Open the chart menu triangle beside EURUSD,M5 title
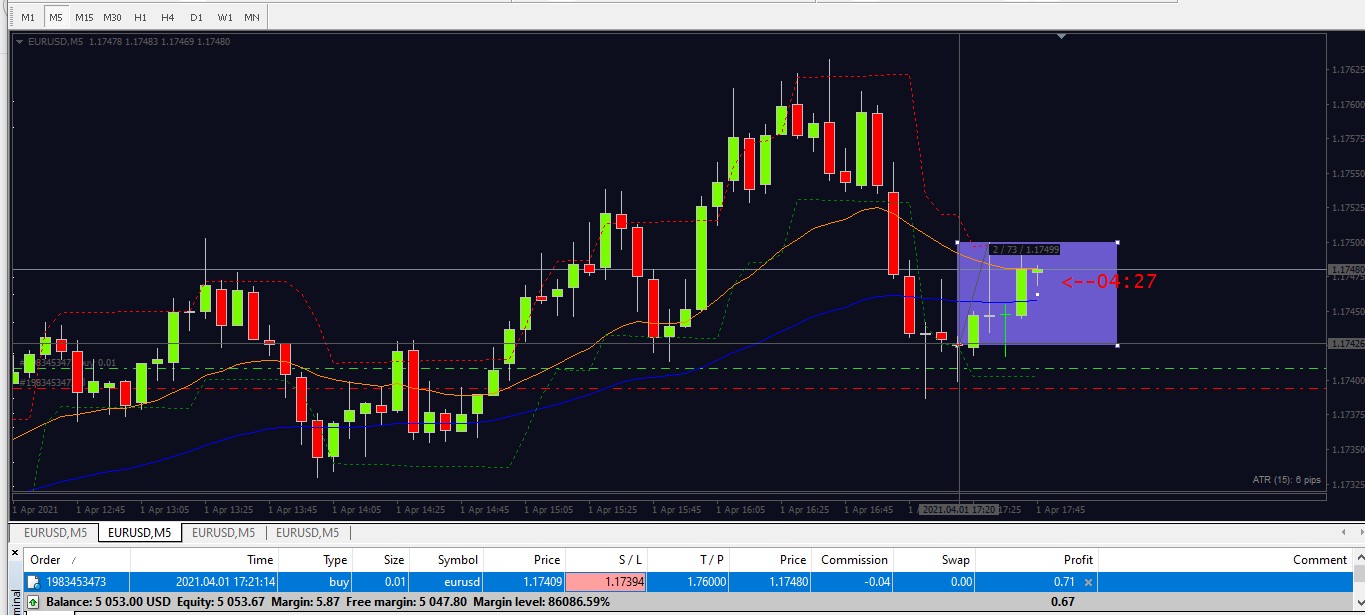Screen dimensions: 1365x615 [20, 41]
